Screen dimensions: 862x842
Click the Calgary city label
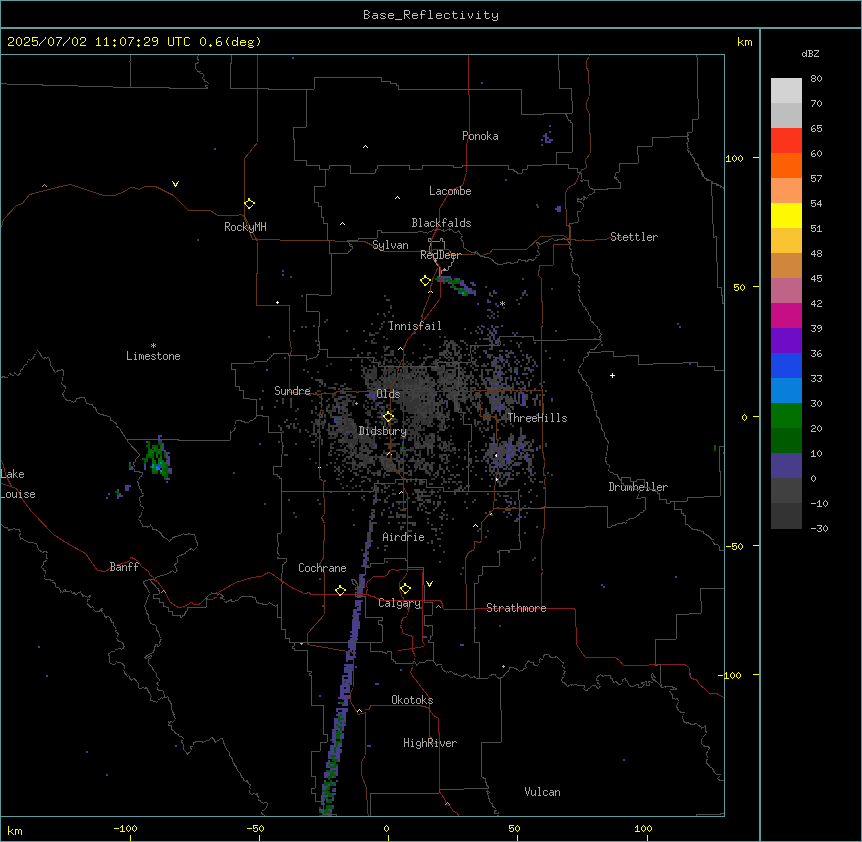(400, 603)
